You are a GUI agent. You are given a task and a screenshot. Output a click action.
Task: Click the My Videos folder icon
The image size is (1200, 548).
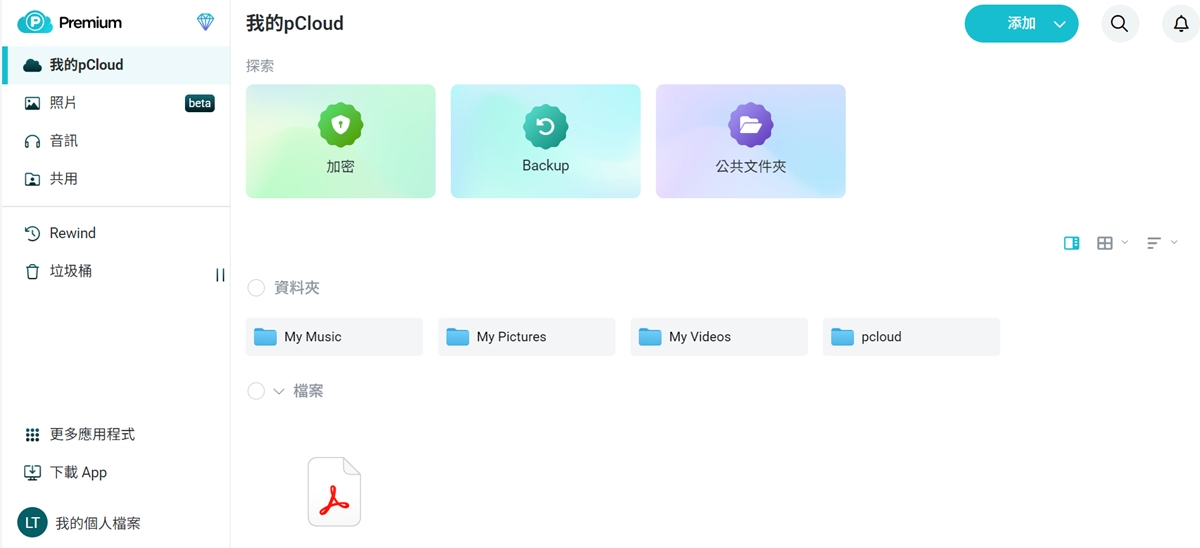tap(650, 337)
